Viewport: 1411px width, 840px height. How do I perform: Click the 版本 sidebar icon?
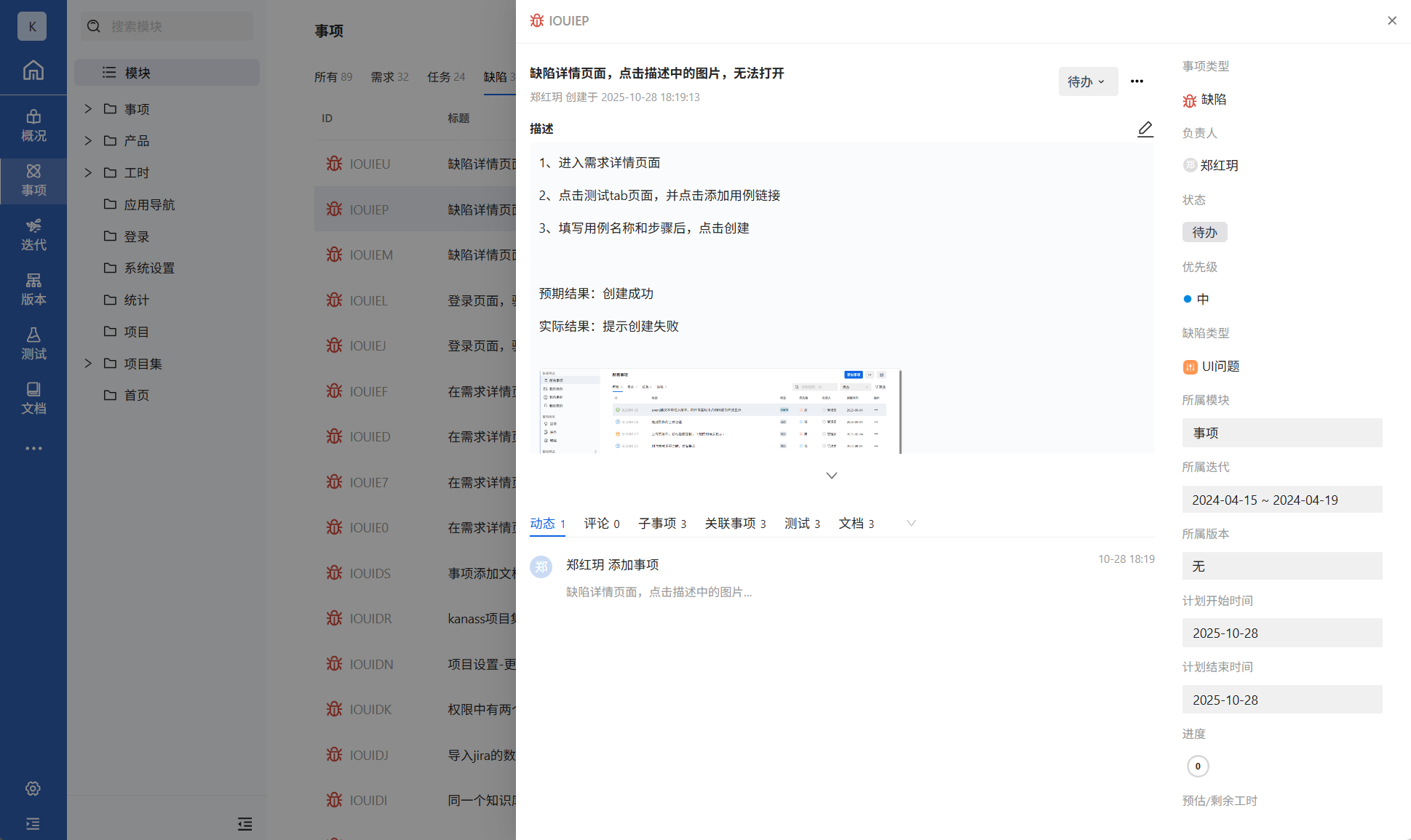click(33, 289)
